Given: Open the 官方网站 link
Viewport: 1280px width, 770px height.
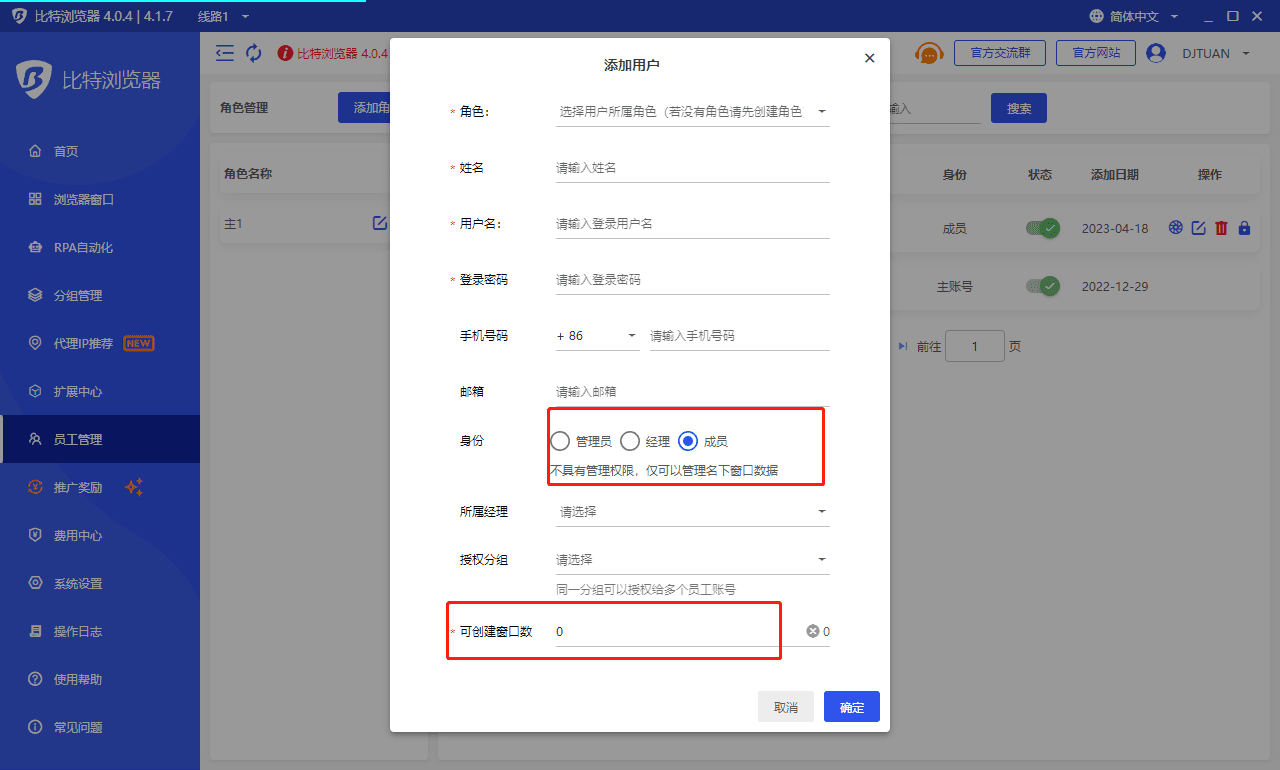Looking at the screenshot, I should 1095,53.
